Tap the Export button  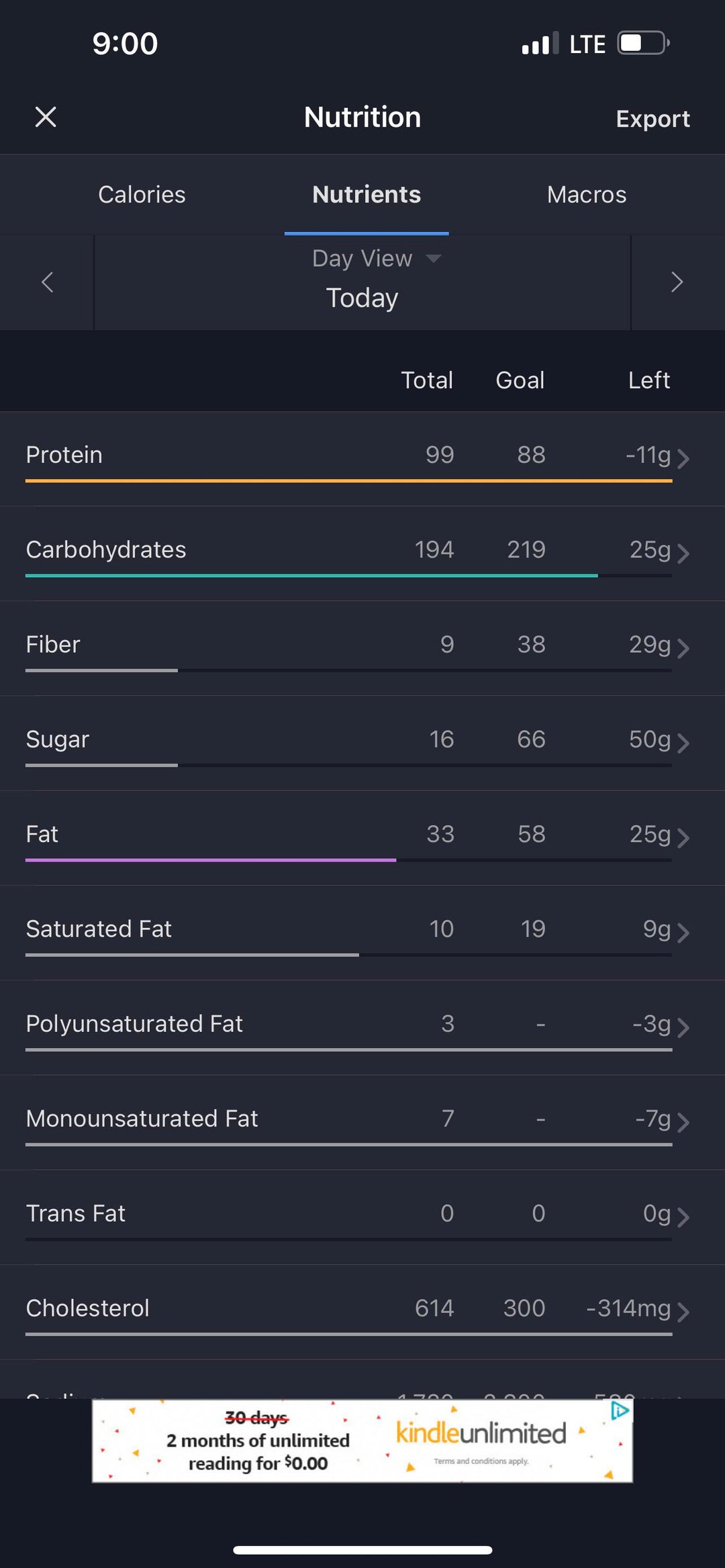(652, 119)
